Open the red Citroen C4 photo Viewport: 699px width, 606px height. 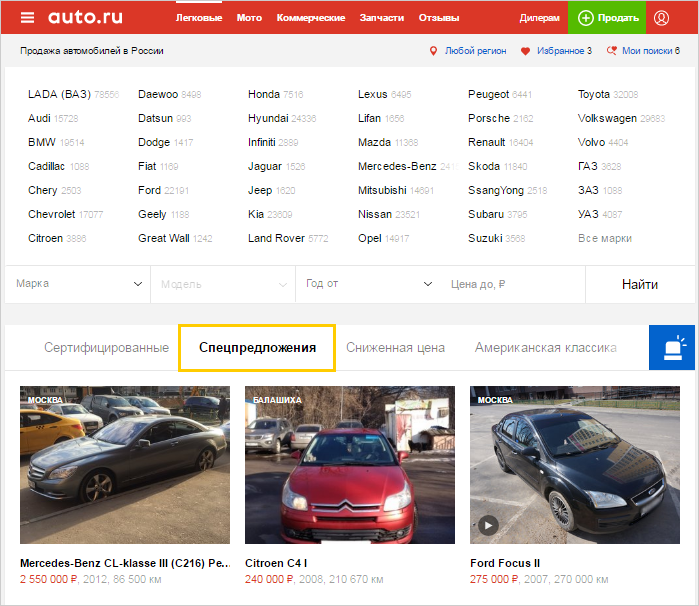pyautogui.click(x=349, y=466)
